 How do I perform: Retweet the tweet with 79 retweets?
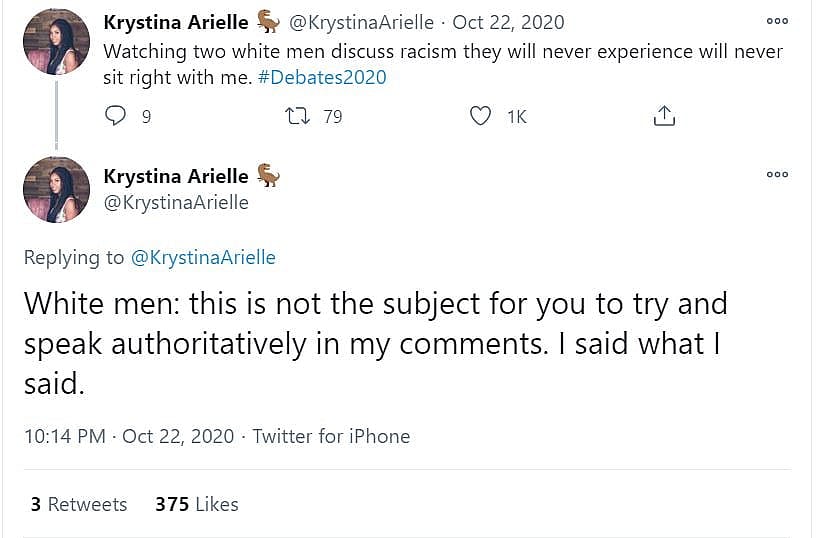[x=298, y=116]
